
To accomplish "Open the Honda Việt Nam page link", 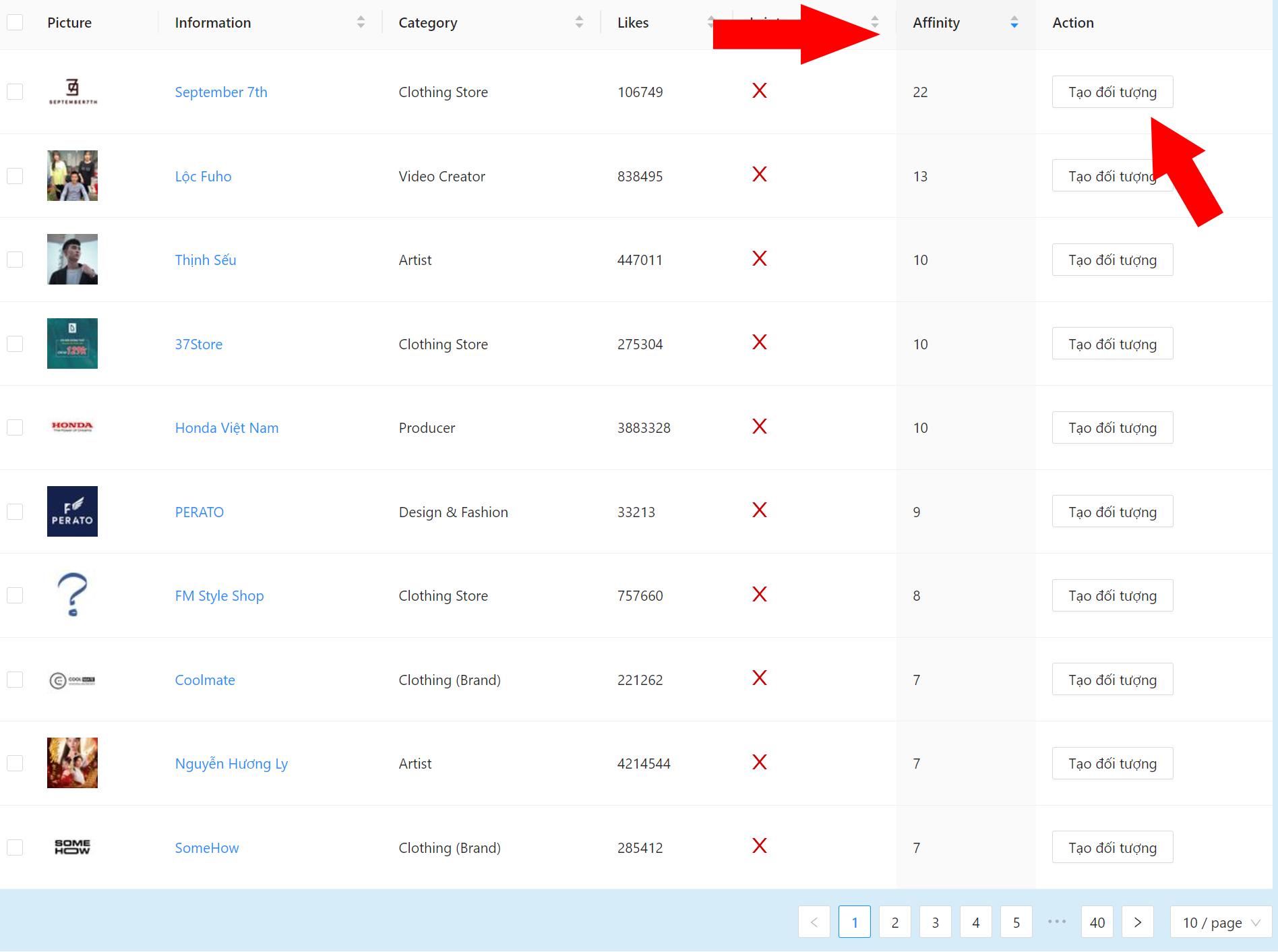I will 226,427.
